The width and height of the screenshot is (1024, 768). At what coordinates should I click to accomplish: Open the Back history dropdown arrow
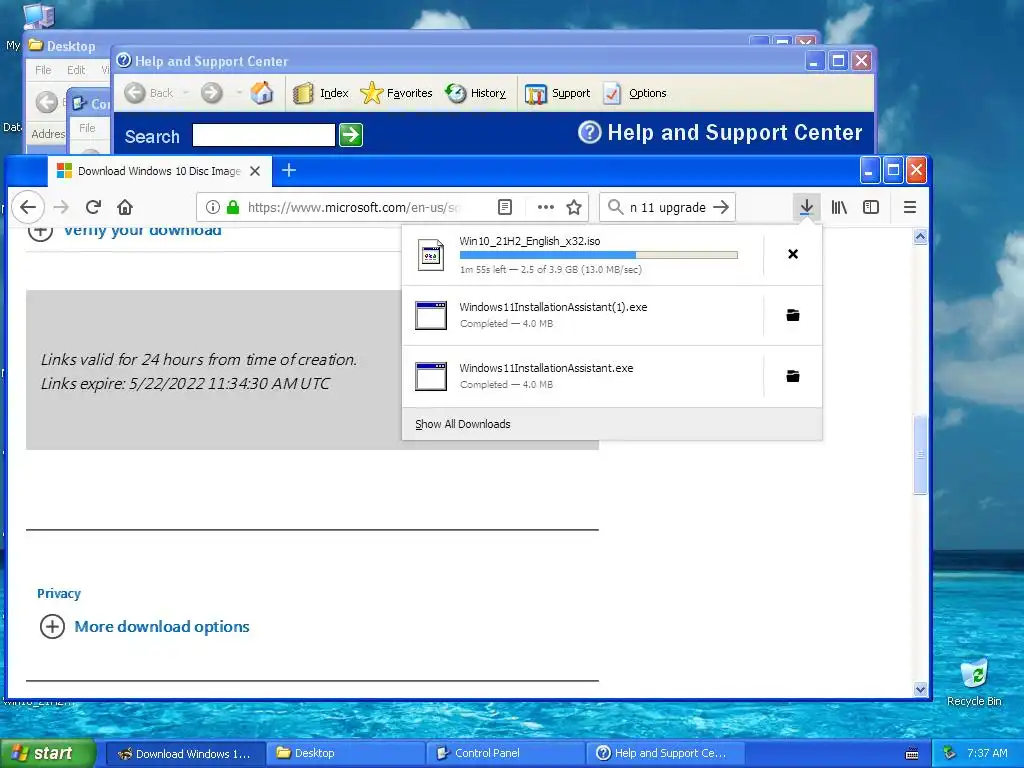click(186, 93)
